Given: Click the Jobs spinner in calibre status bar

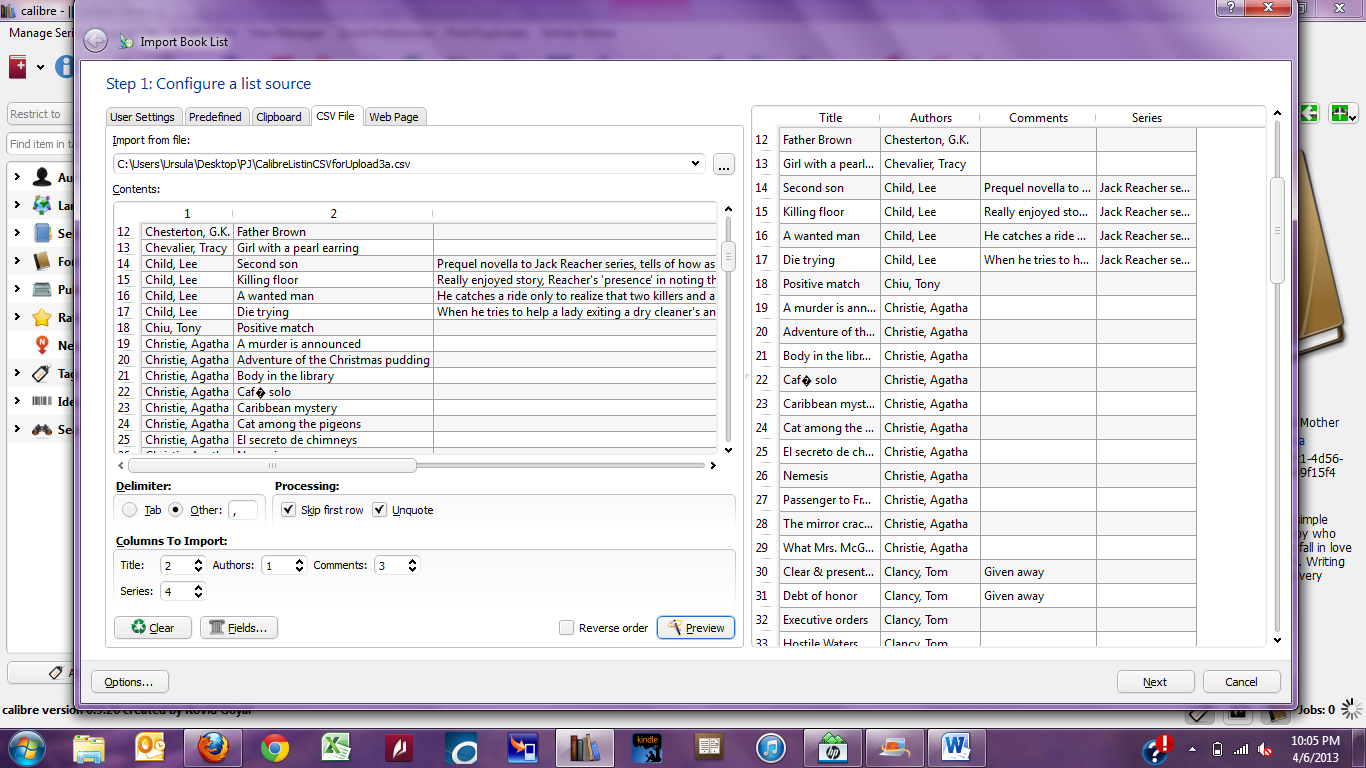Looking at the screenshot, I should (1352, 710).
